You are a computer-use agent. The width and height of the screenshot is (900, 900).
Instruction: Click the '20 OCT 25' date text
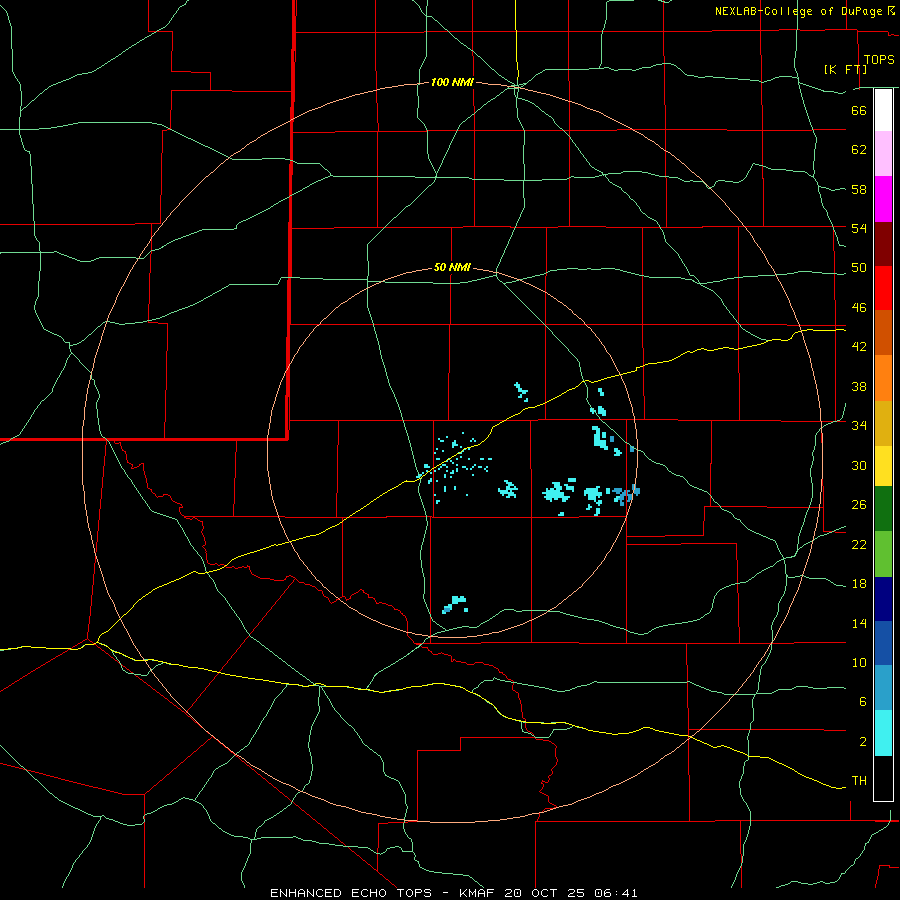tap(545, 893)
